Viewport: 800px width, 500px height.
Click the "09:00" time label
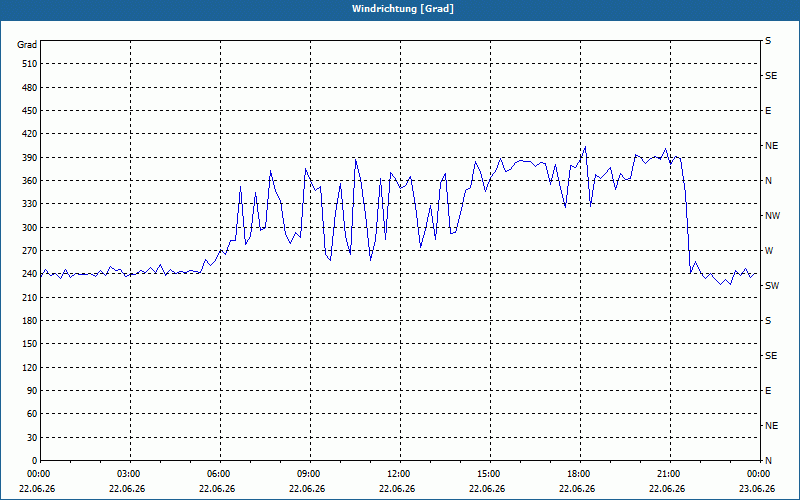pyautogui.click(x=310, y=474)
